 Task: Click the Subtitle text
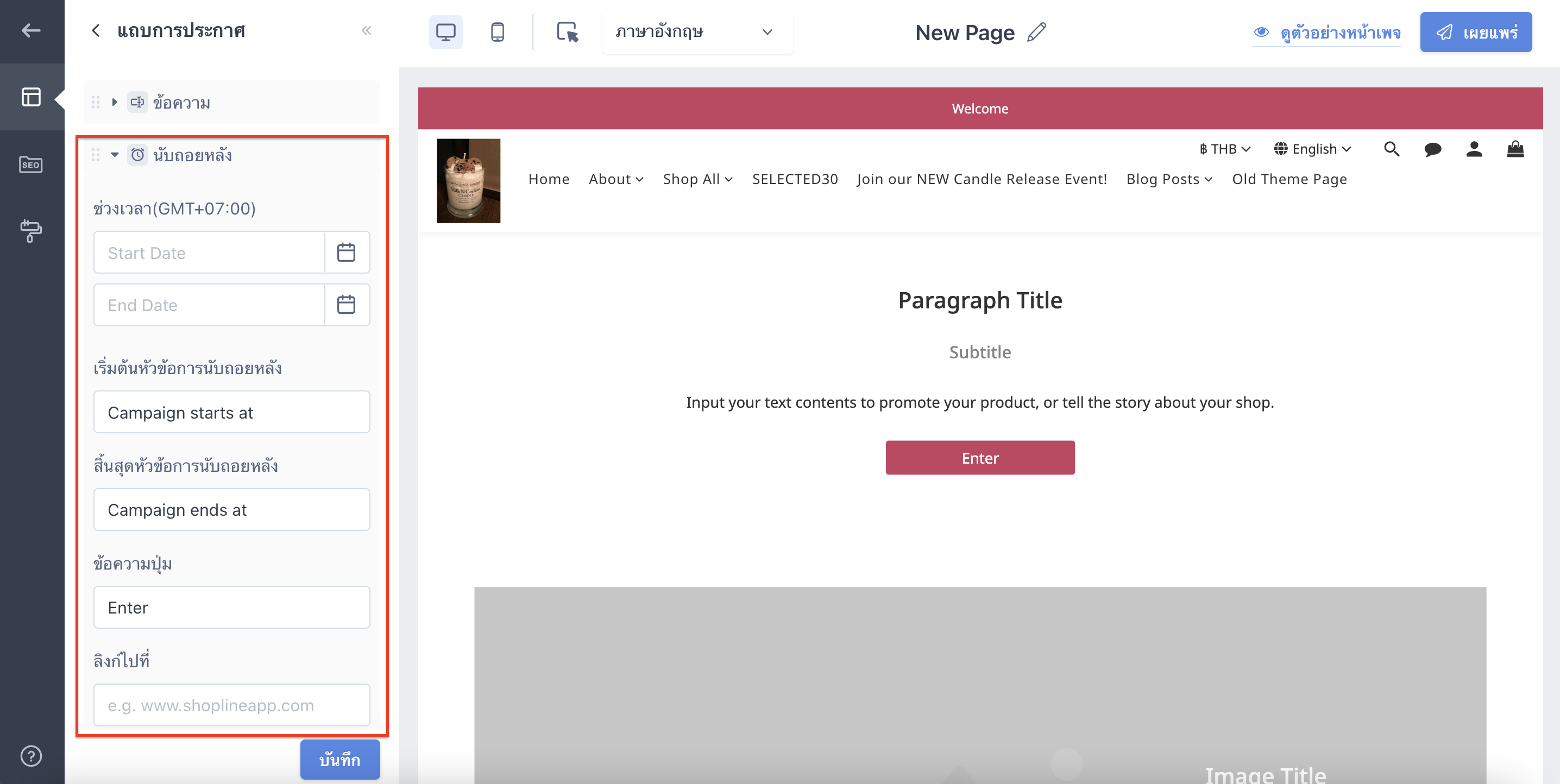click(x=980, y=352)
